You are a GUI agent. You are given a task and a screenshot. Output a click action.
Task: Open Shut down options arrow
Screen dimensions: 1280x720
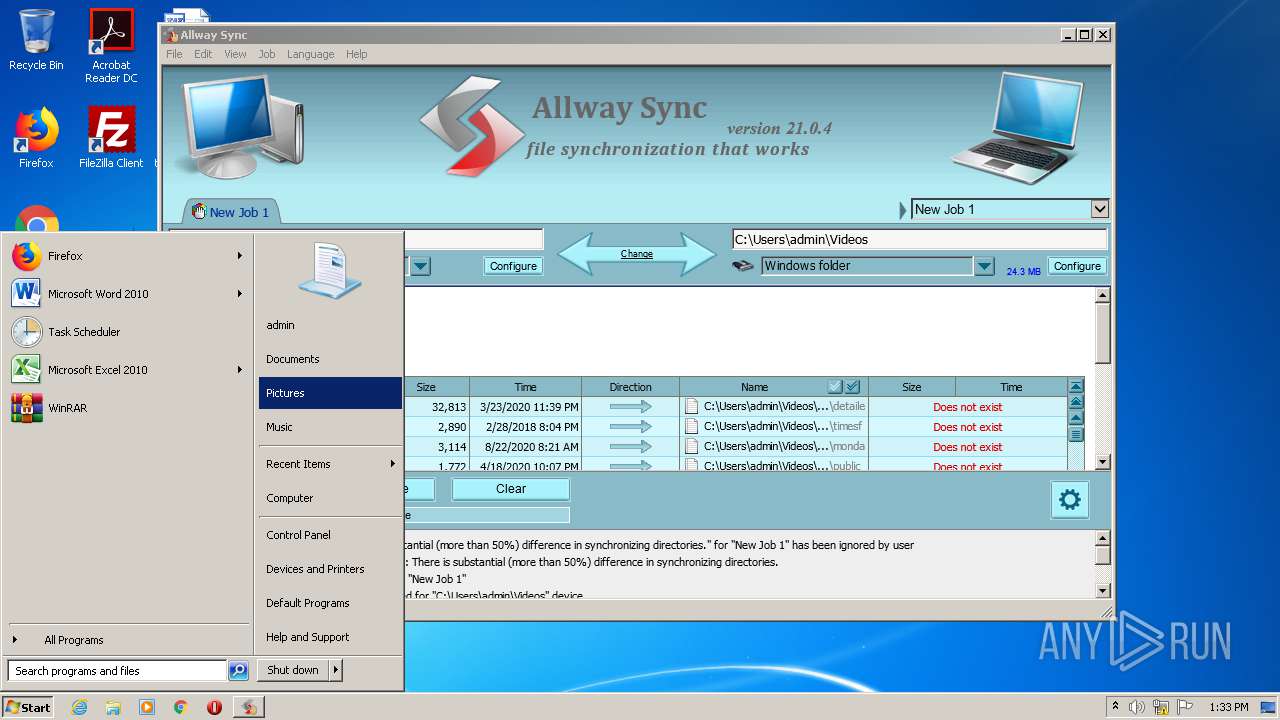click(x=335, y=670)
